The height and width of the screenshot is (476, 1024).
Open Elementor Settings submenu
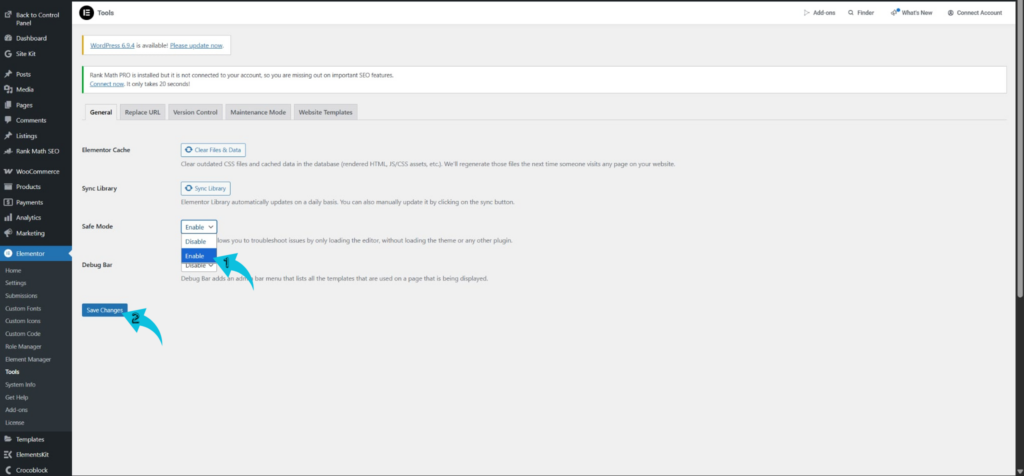coord(16,283)
